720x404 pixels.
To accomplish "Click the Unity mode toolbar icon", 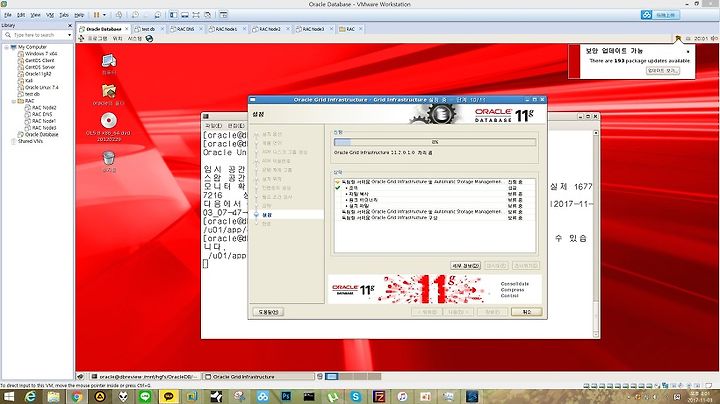I will (208, 15).
